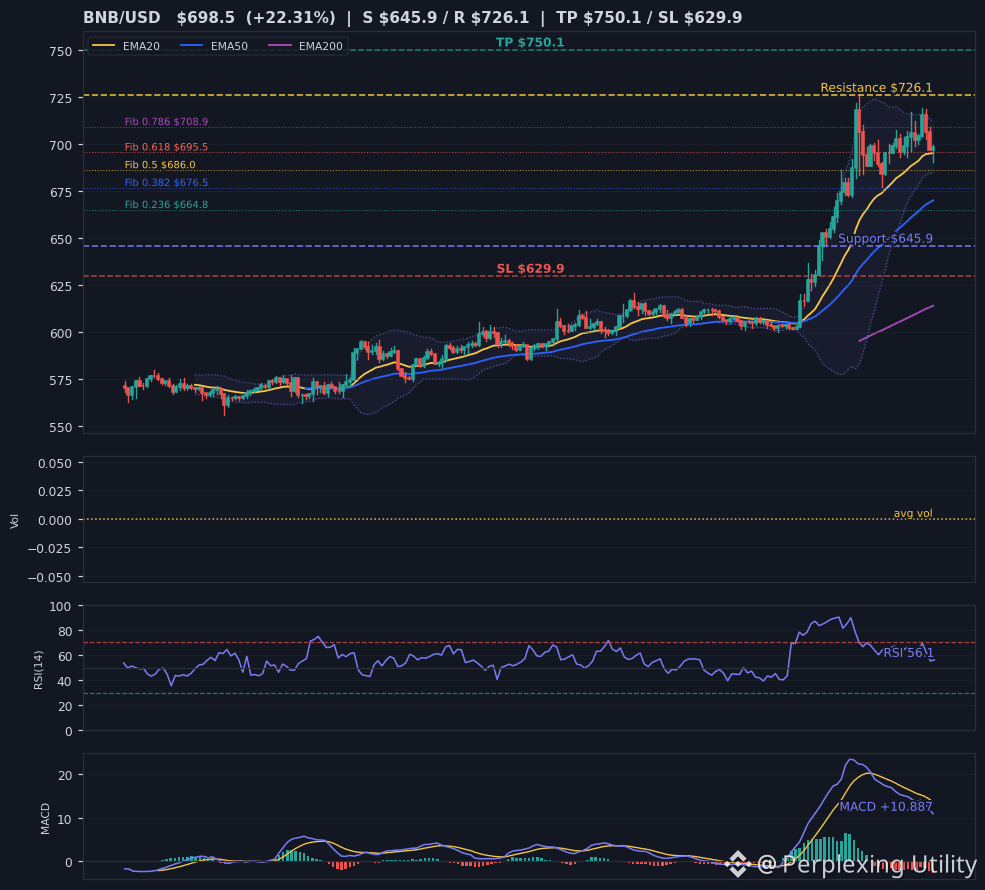The width and height of the screenshot is (985, 890).
Task: Click the Support $645.9 label
Action: click(x=885, y=239)
